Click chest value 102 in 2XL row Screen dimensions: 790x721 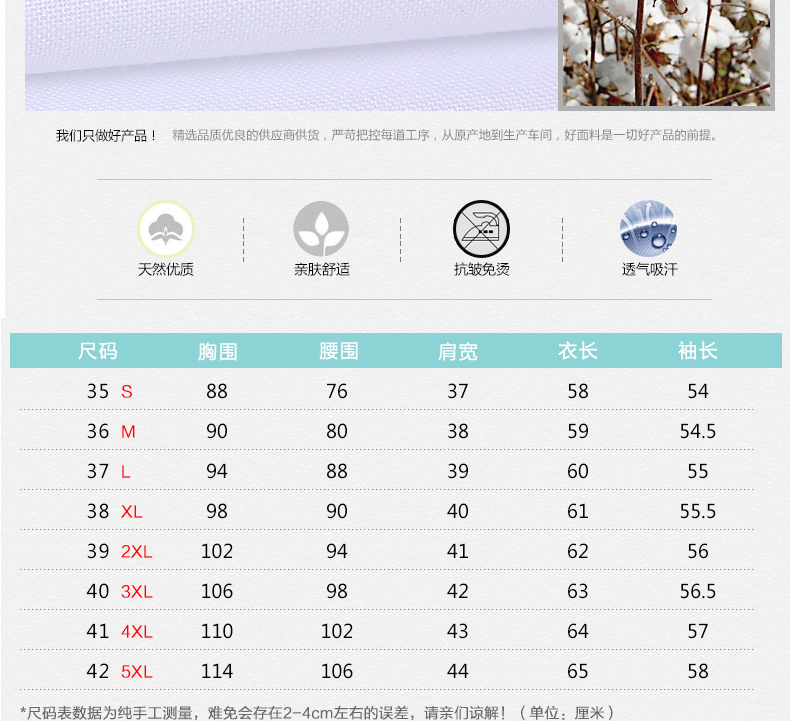217,552
